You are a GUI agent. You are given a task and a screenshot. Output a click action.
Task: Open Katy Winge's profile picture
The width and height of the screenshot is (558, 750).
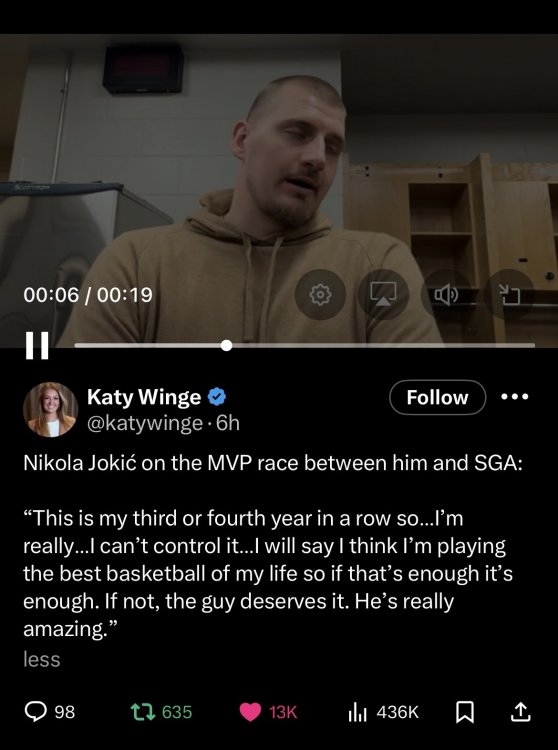click(50, 409)
